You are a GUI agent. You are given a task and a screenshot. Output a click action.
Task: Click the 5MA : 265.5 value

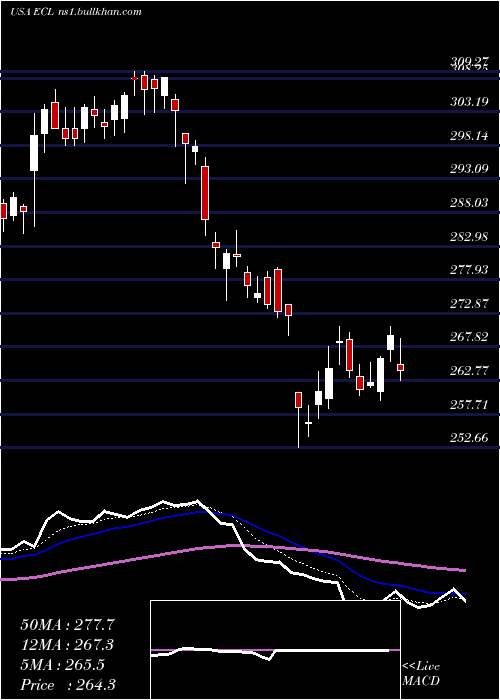(x=63, y=665)
